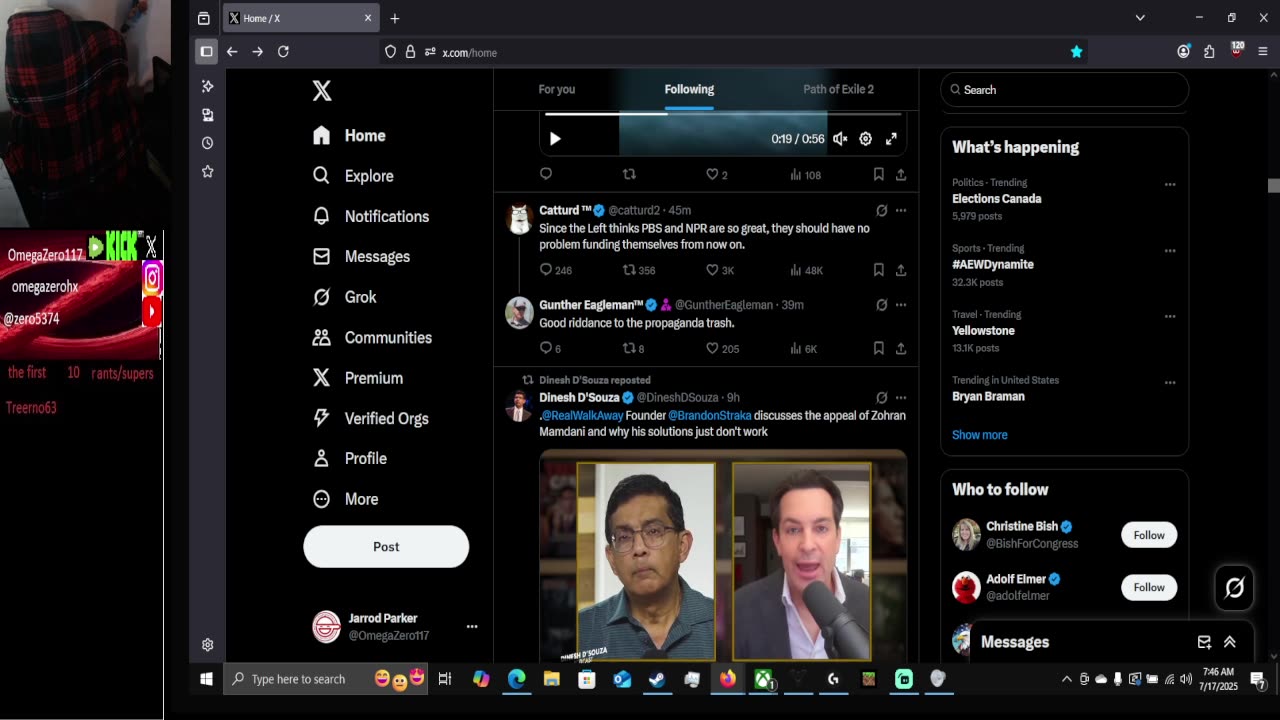
Task: Click the X Search input field
Action: click(1070, 90)
